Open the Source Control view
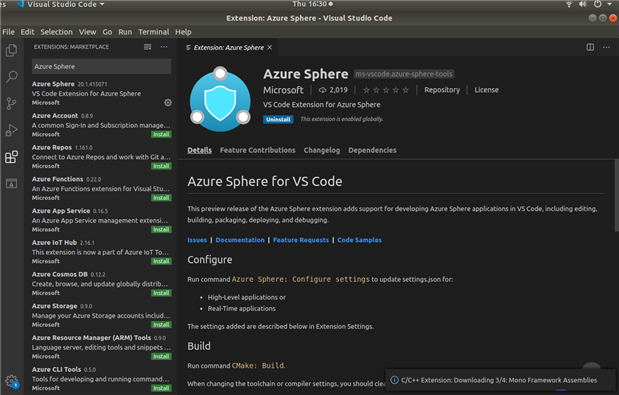619x395 pixels. [11, 103]
